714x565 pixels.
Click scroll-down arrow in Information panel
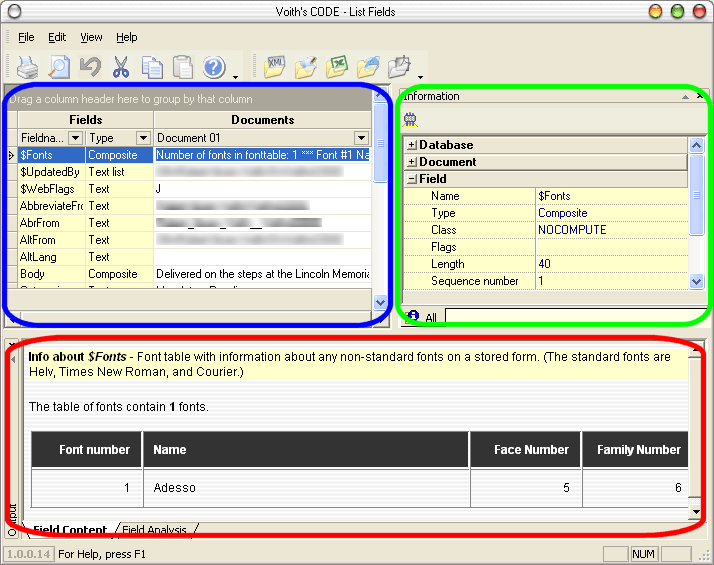click(696, 281)
